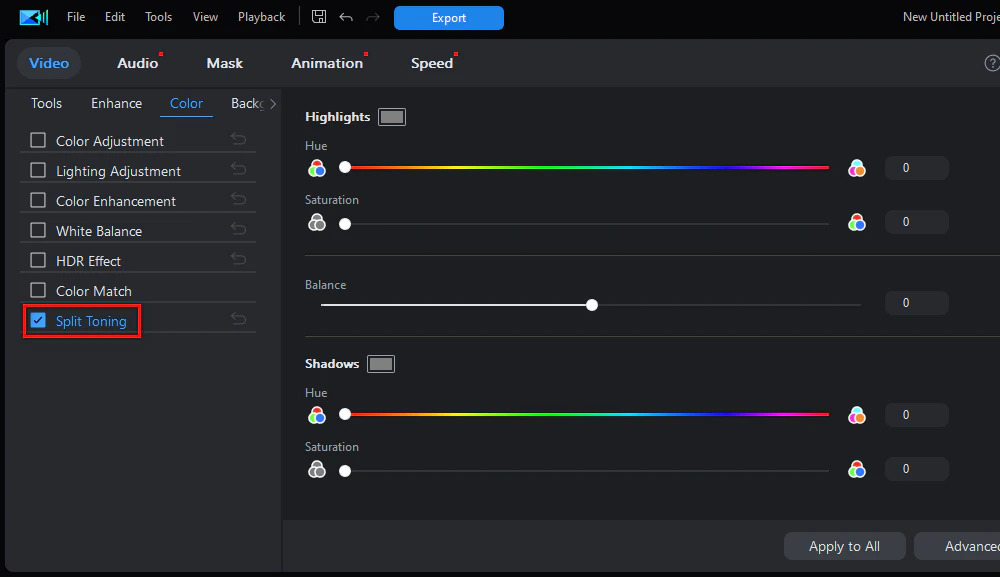1000x577 pixels.
Task: Click the undo arrow in title bar
Action: pyautogui.click(x=346, y=17)
